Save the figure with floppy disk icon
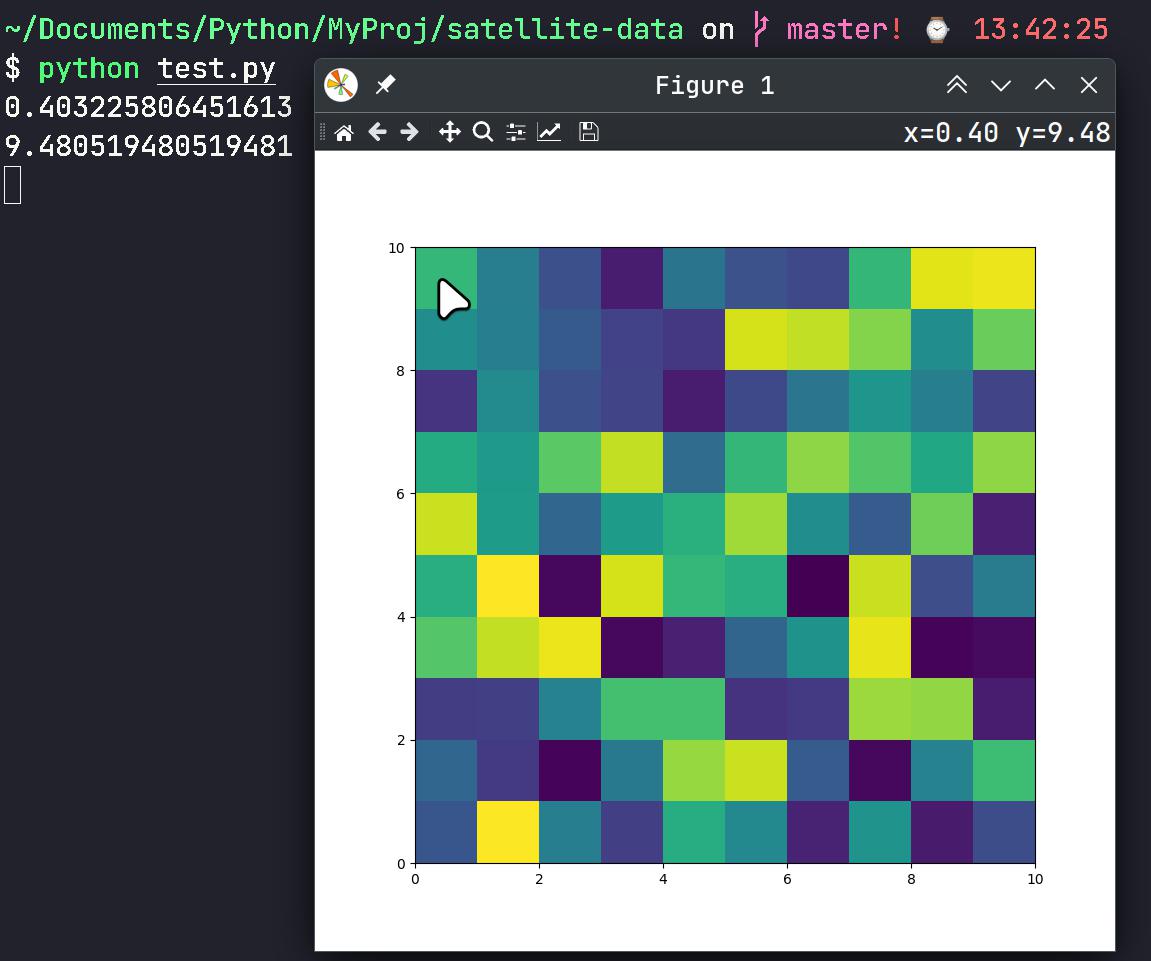Image resolution: width=1151 pixels, height=961 pixels. coord(589,132)
